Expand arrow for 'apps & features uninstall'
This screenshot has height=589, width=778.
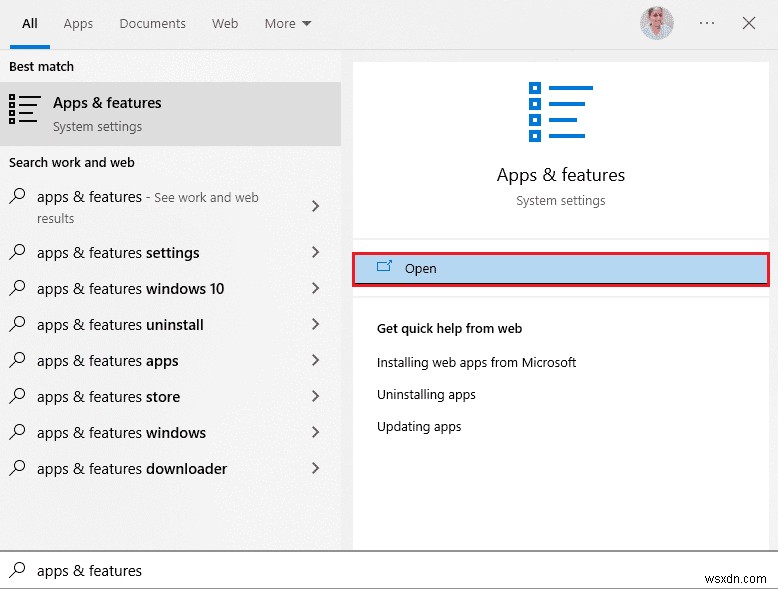316,324
